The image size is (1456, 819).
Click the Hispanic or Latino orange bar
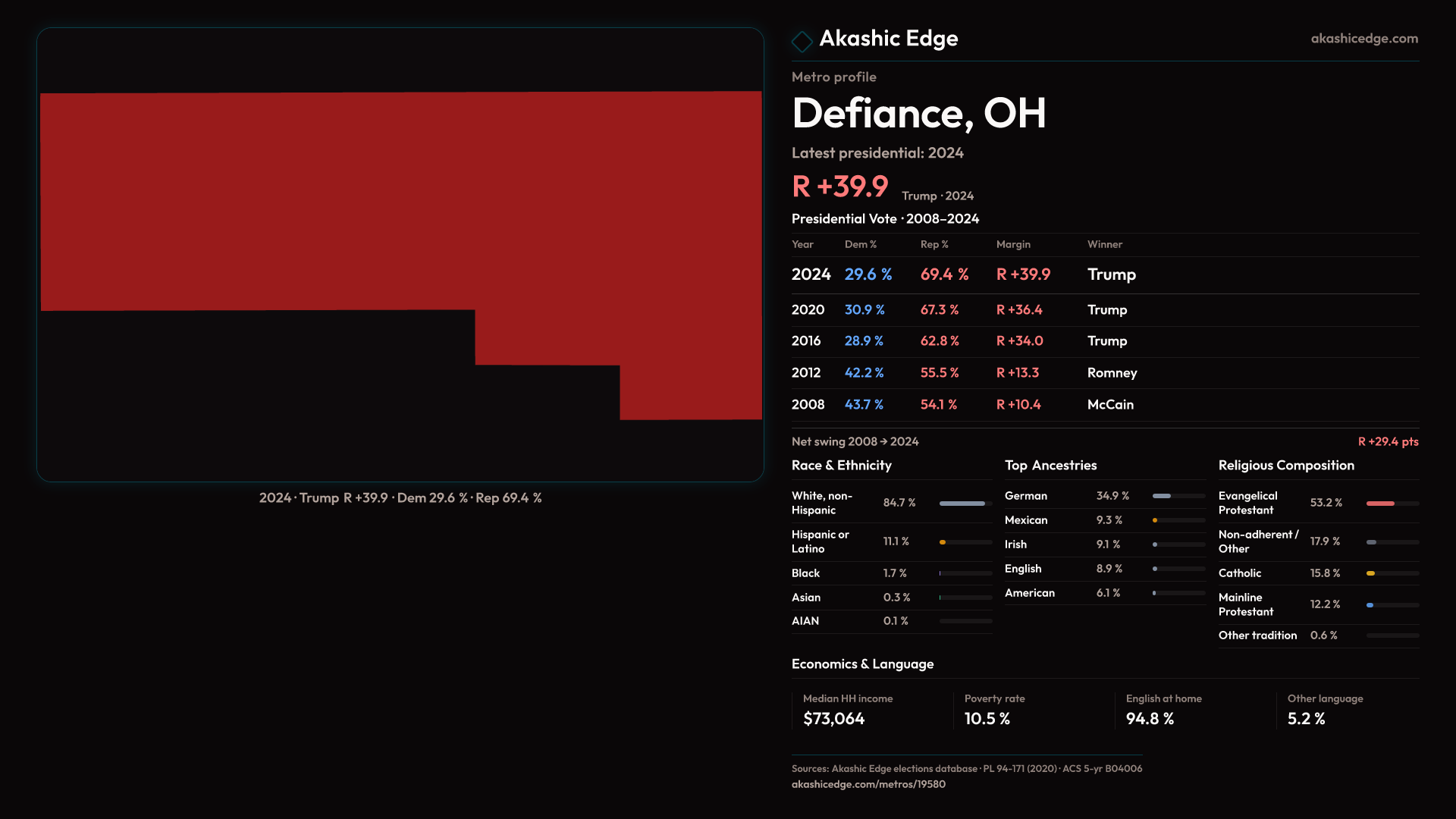(x=943, y=542)
